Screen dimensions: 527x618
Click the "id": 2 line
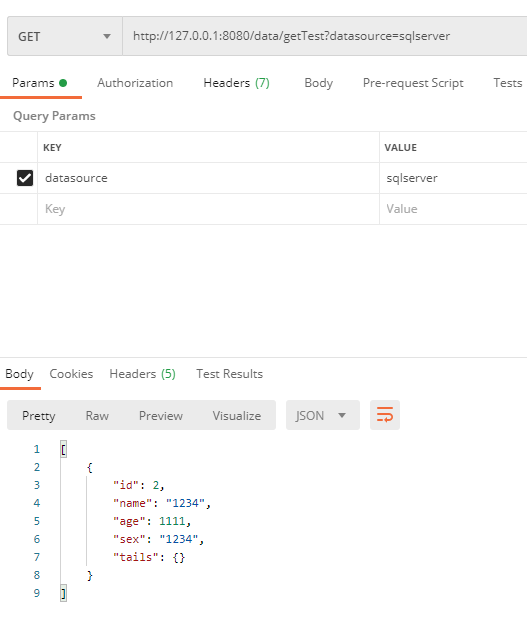(x=139, y=485)
